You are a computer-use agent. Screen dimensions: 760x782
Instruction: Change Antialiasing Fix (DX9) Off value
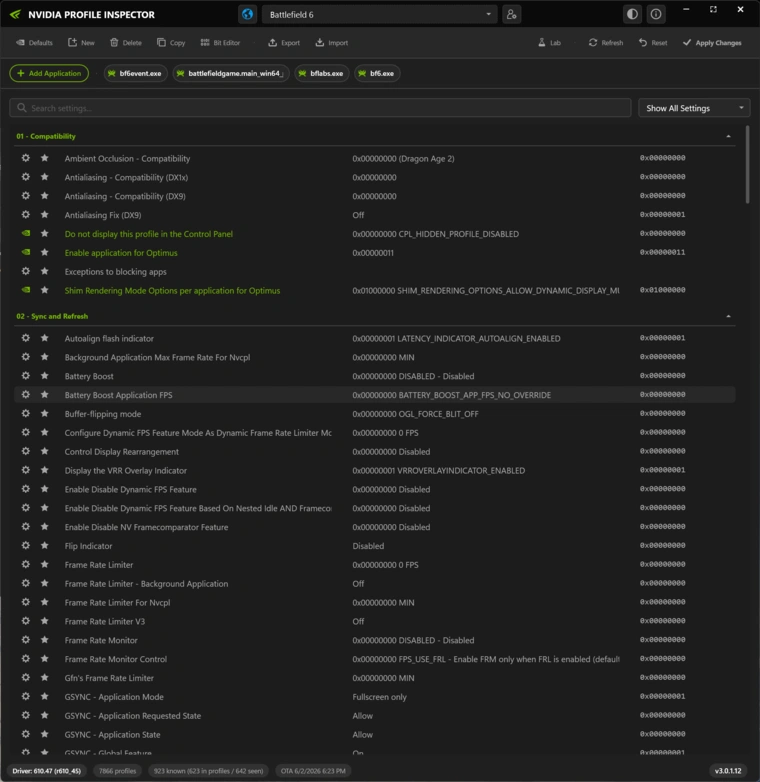[x=358, y=215]
